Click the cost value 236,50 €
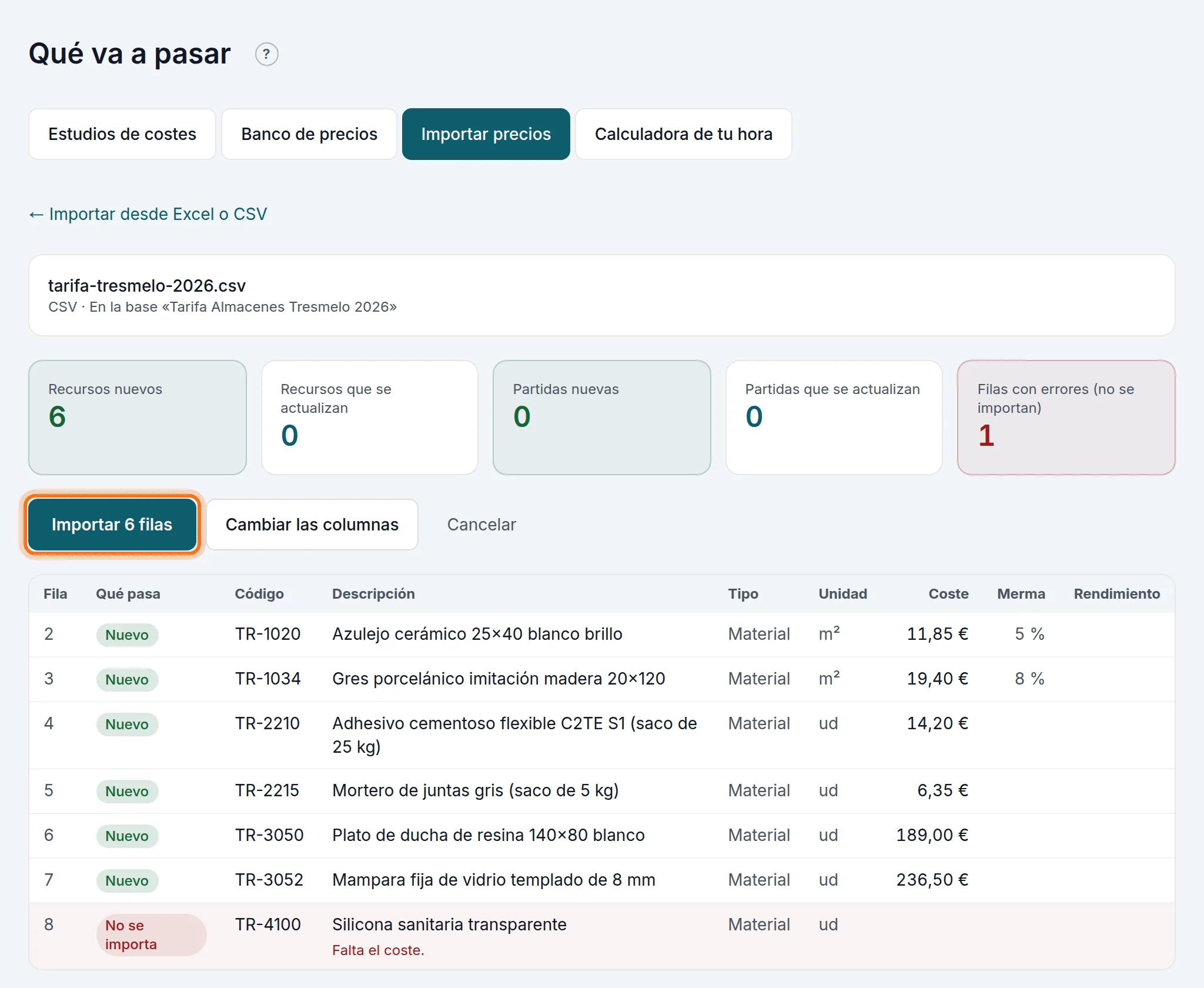 (x=932, y=880)
